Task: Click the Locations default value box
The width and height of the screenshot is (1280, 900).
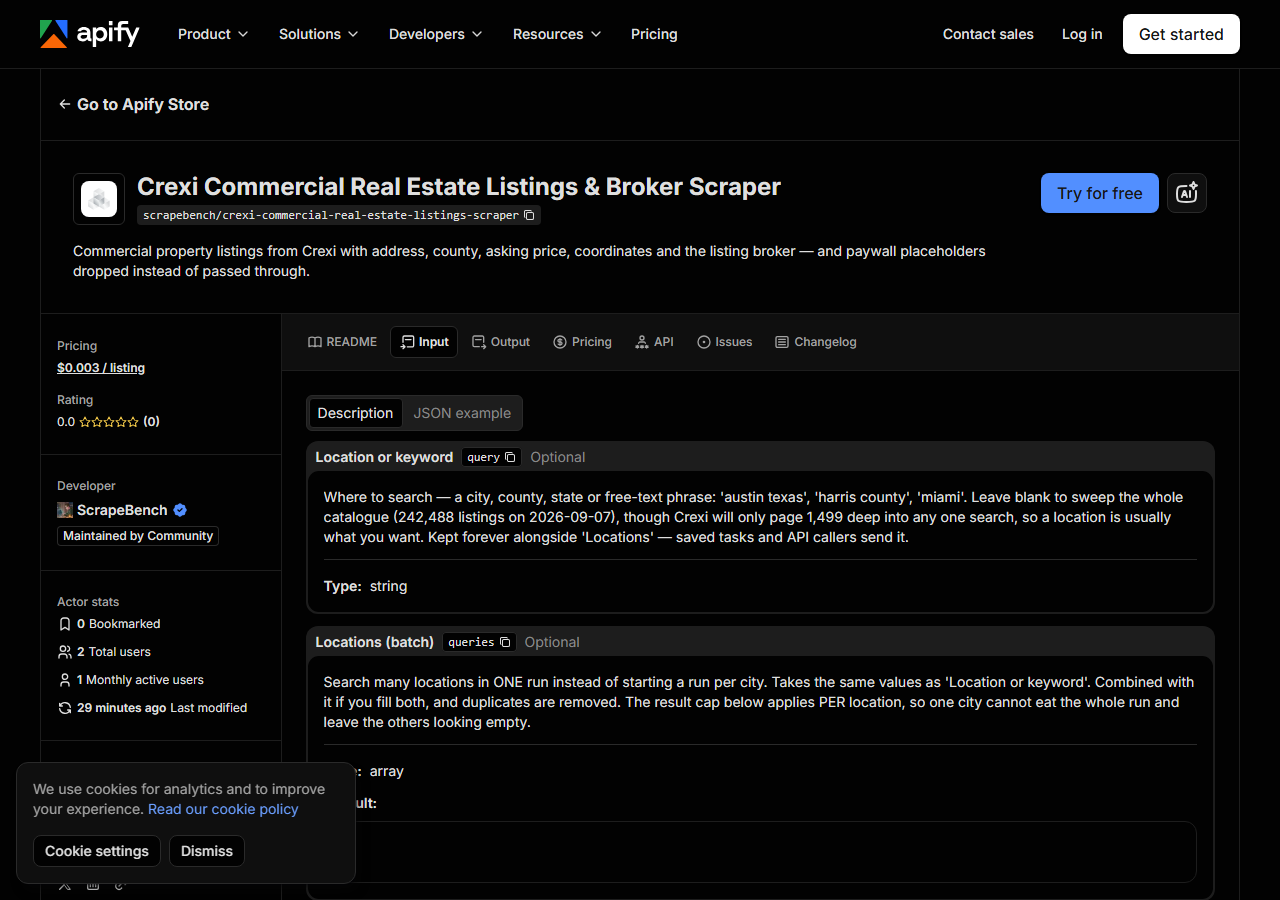Action: point(760,852)
